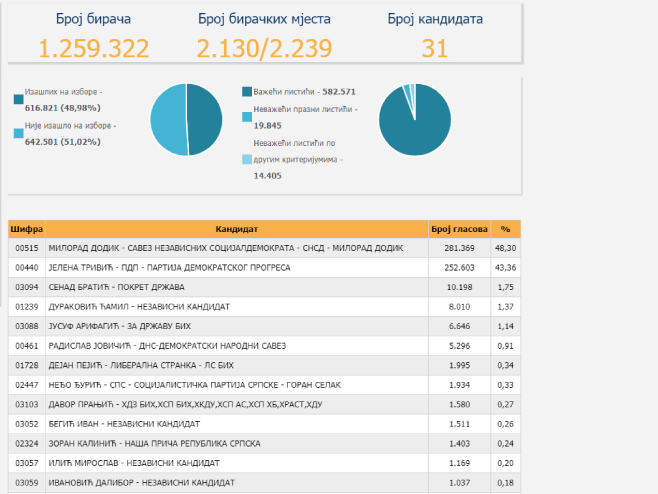Click the 'Важећи листићи' legend color square
This screenshot has width=658, height=494.
246,92
